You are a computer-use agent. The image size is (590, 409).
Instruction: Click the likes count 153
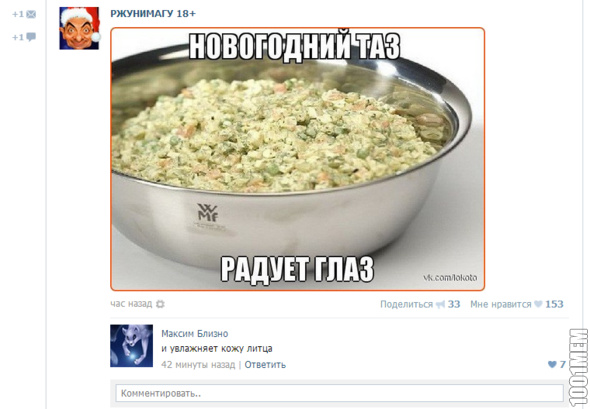pyautogui.click(x=554, y=304)
